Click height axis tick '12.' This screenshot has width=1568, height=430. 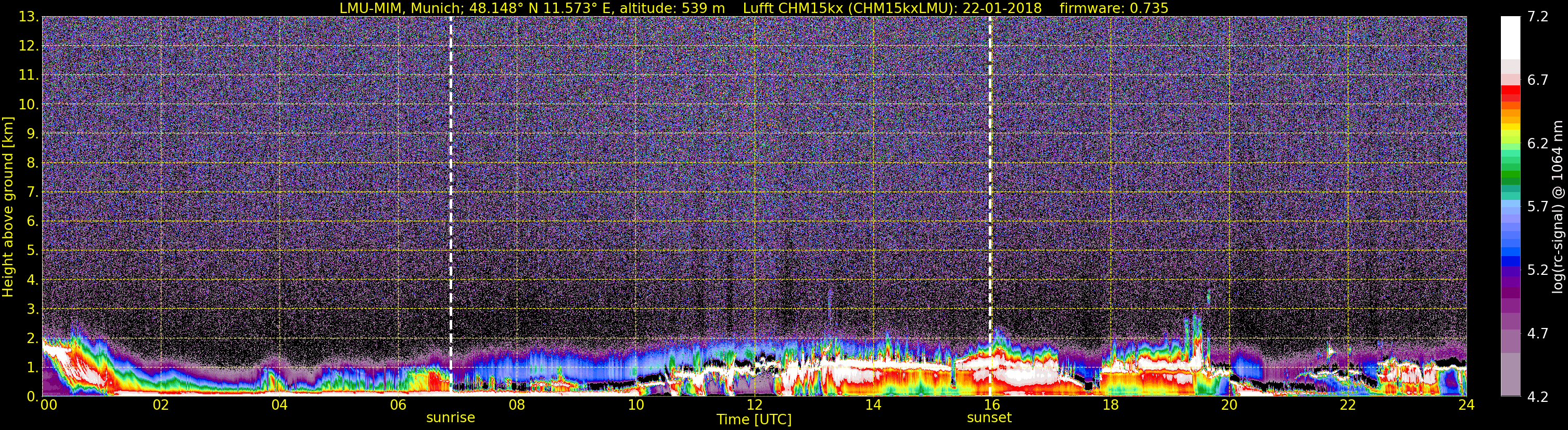(x=28, y=46)
